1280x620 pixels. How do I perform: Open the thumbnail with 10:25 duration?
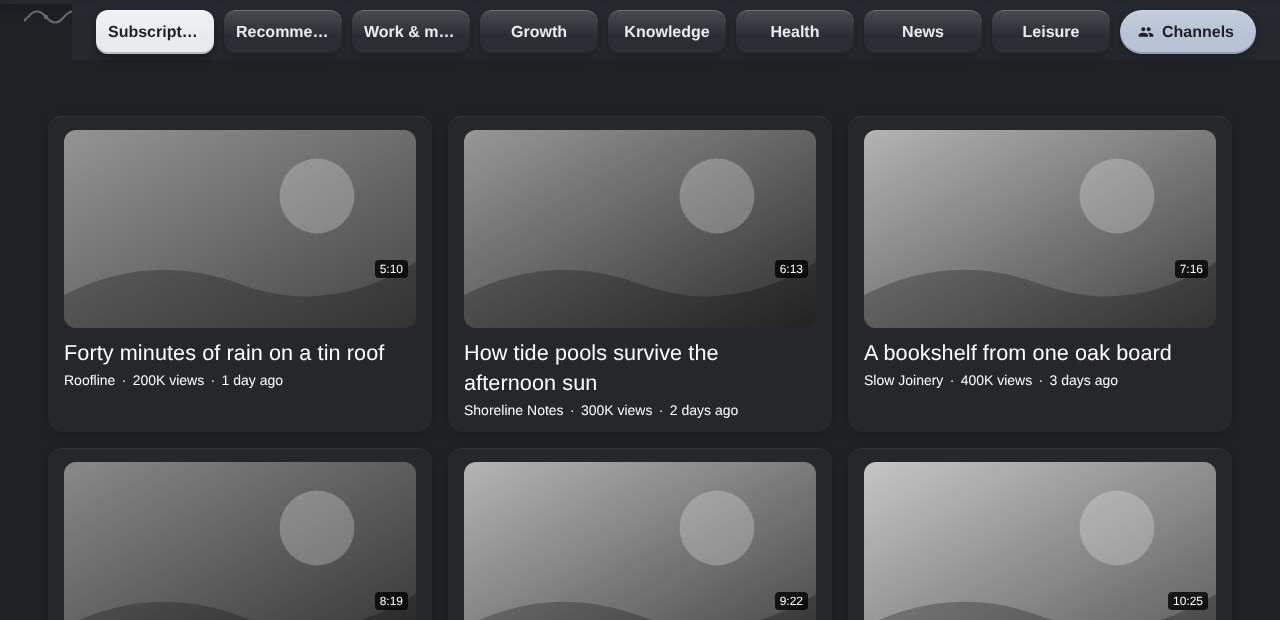pyautogui.click(x=1040, y=541)
